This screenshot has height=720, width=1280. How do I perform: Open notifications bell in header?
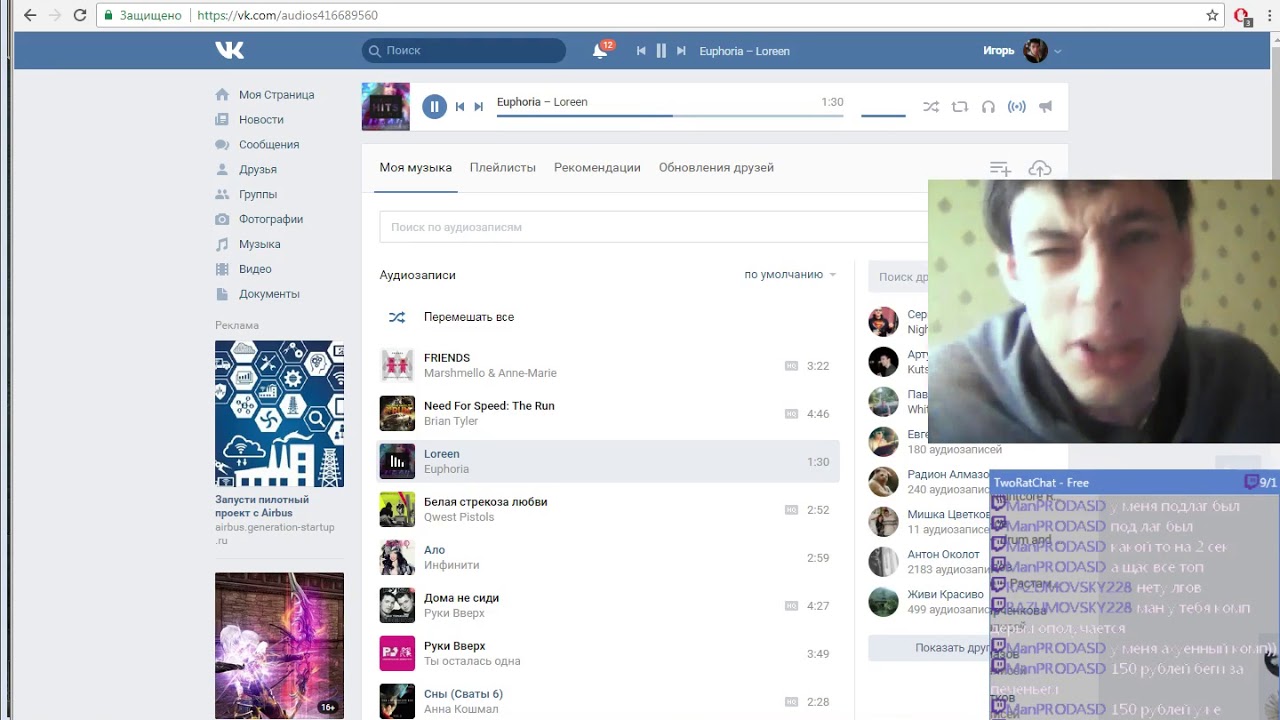600,51
